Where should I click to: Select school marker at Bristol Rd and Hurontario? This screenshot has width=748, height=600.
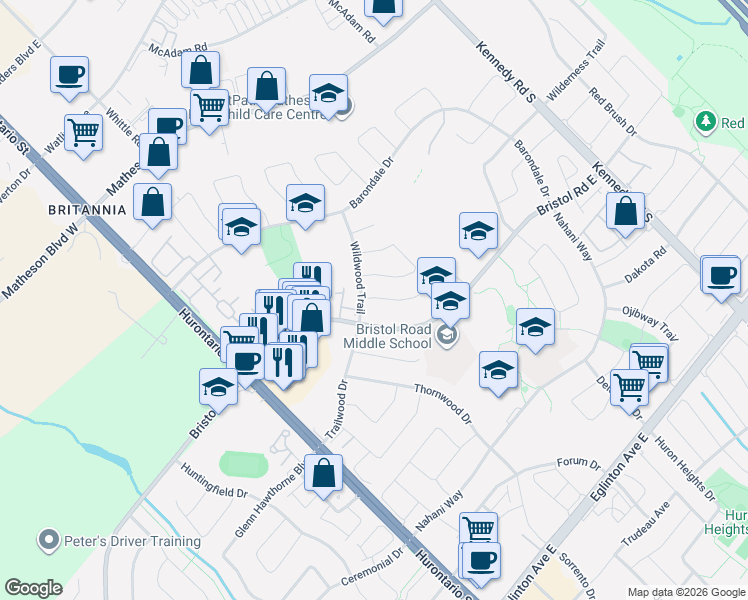click(x=218, y=389)
